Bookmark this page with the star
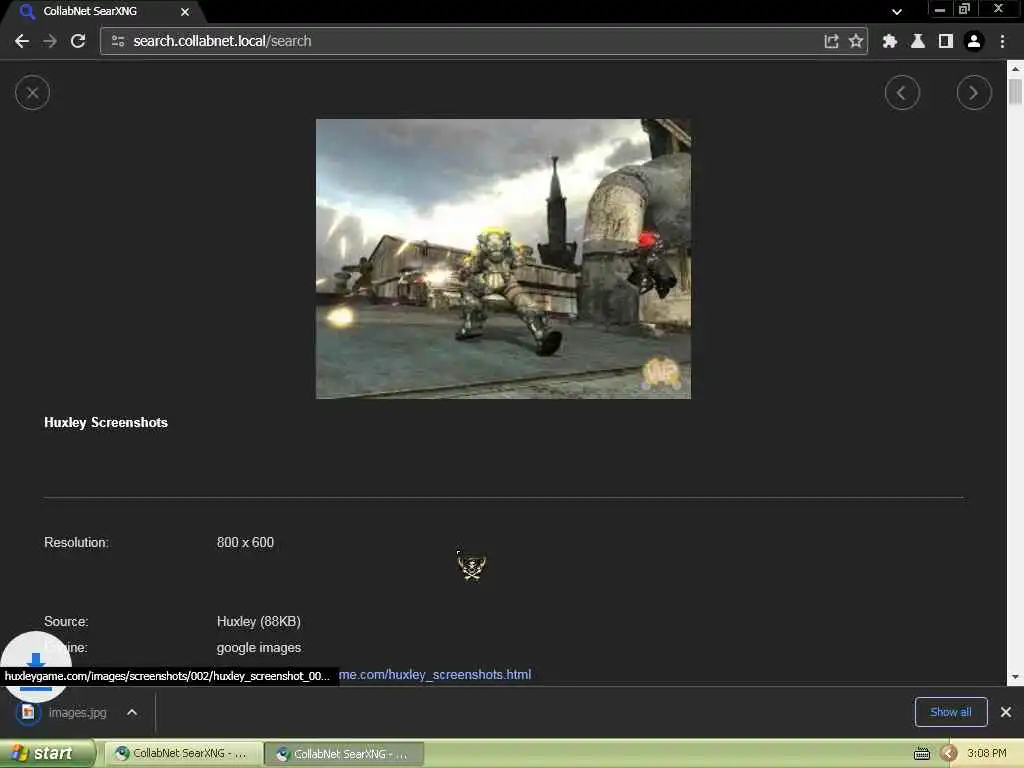 (x=856, y=41)
